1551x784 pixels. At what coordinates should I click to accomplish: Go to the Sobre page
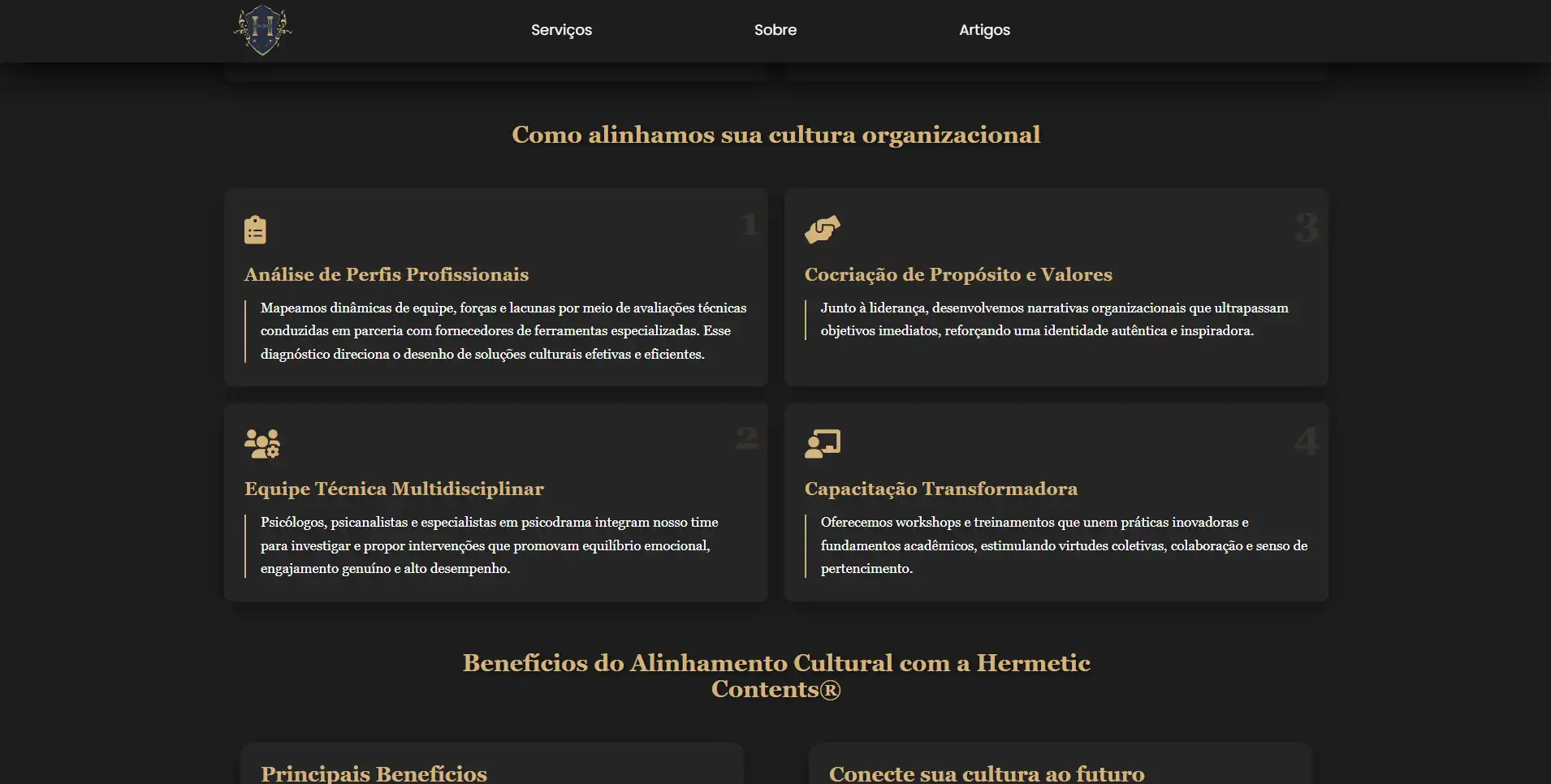coord(775,30)
